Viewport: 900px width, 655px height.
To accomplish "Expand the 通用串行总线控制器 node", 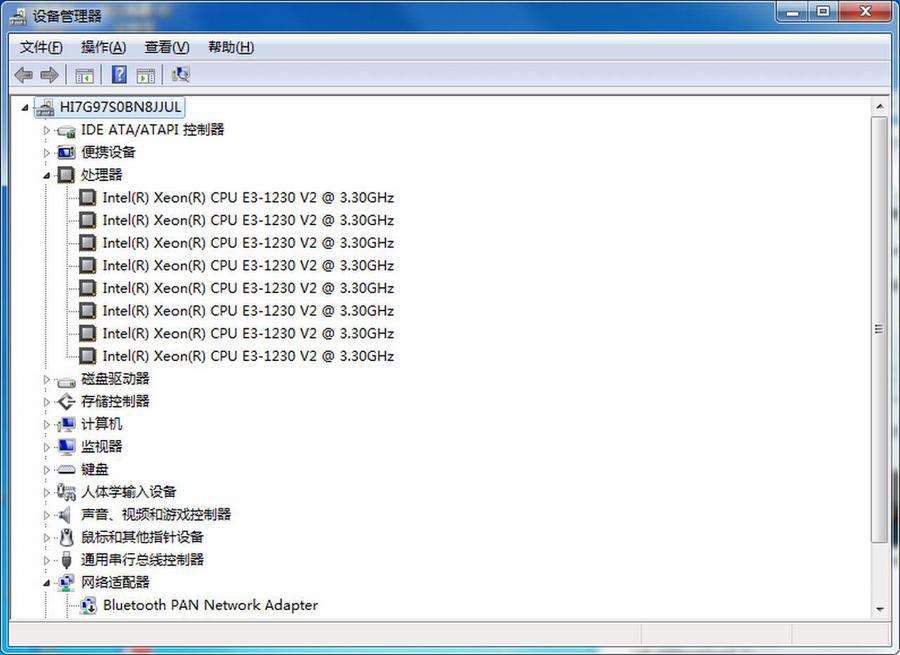I will click(47, 560).
